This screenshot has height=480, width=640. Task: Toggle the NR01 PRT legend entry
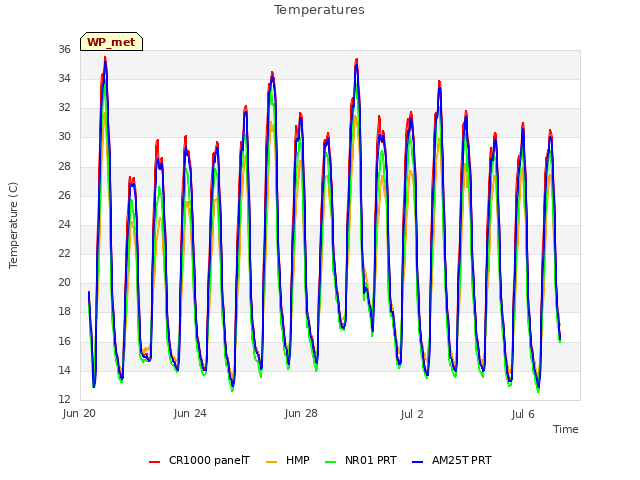361,461
